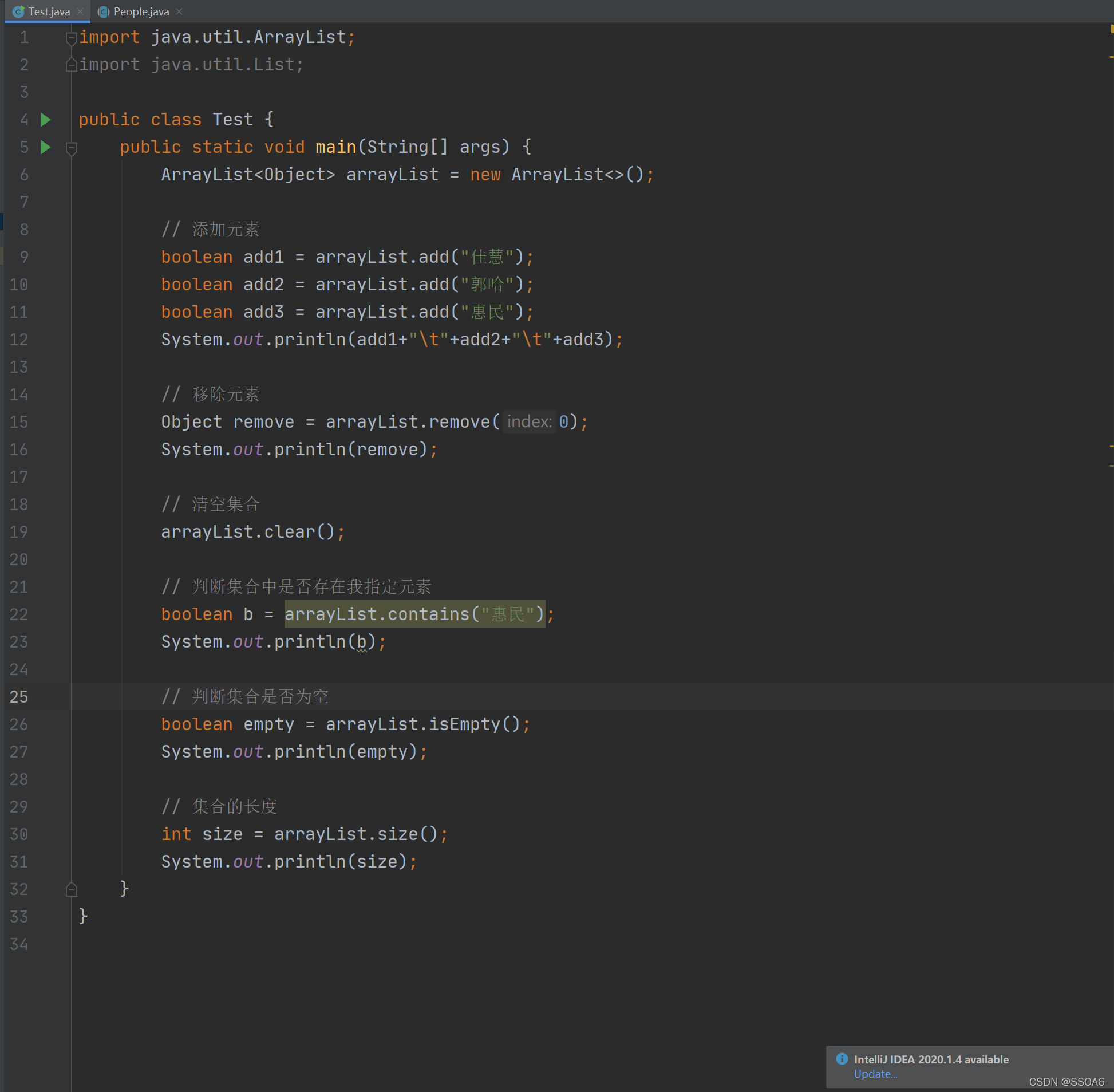This screenshot has height=1092, width=1114.
Task: Click 'System.out.println(remove);' on line 16
Action: pyautogui.click(x=299, y=449)
